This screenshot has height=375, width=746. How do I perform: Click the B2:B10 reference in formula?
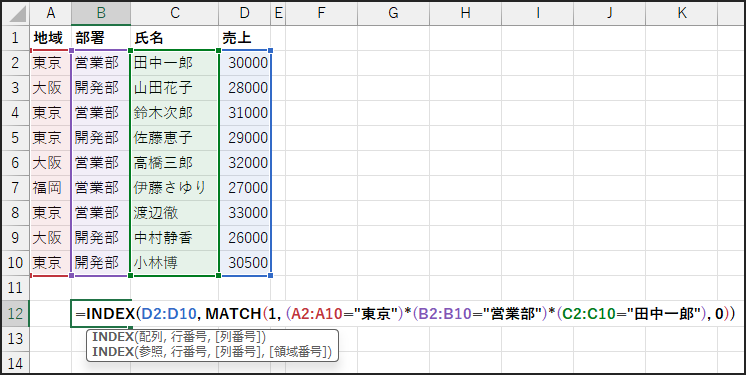pyautogui.click(x=444, y=314)
